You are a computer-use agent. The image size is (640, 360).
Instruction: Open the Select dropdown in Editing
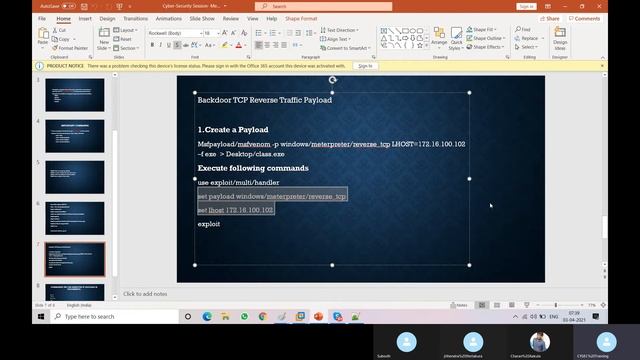pyautogui.click(x=527, y=47)
